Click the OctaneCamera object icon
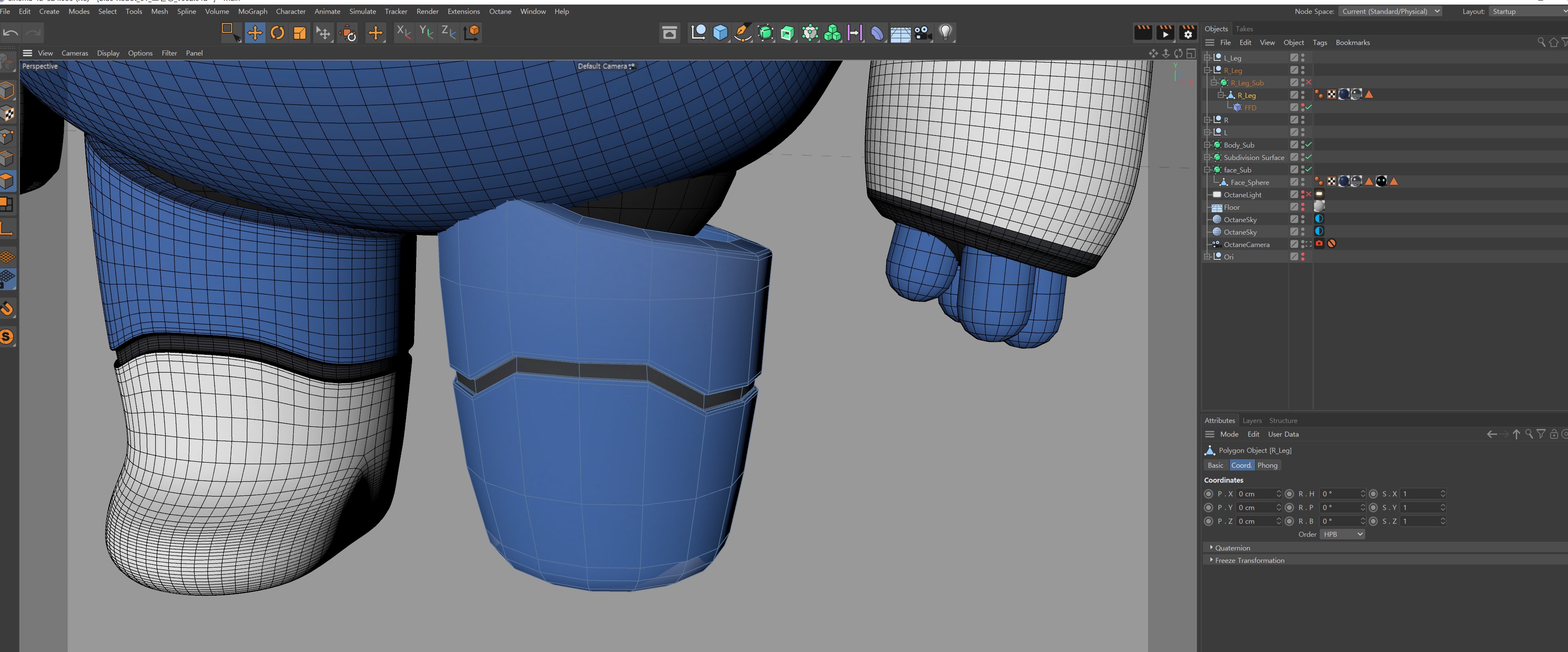Screen dimensions: 1568x652 click(1217, 244)
